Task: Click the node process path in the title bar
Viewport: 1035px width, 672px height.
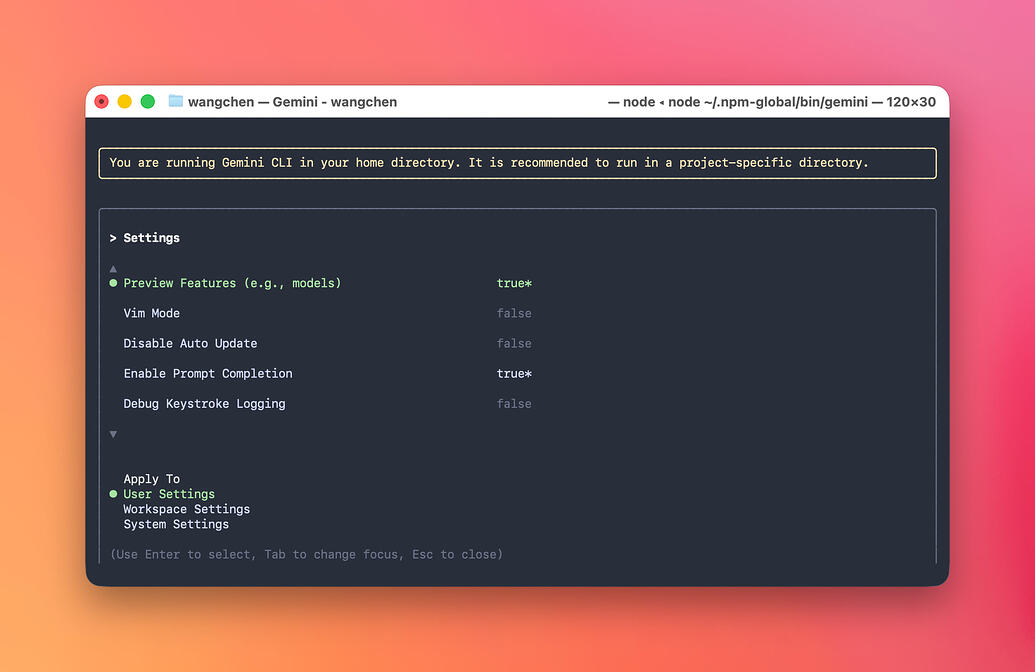Action: tap(772, 102)
